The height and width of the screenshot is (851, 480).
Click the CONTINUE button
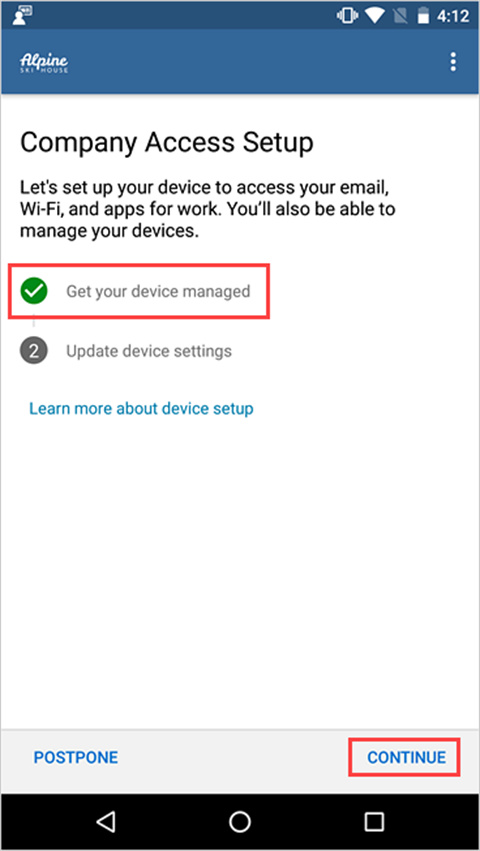click(406, 757)
